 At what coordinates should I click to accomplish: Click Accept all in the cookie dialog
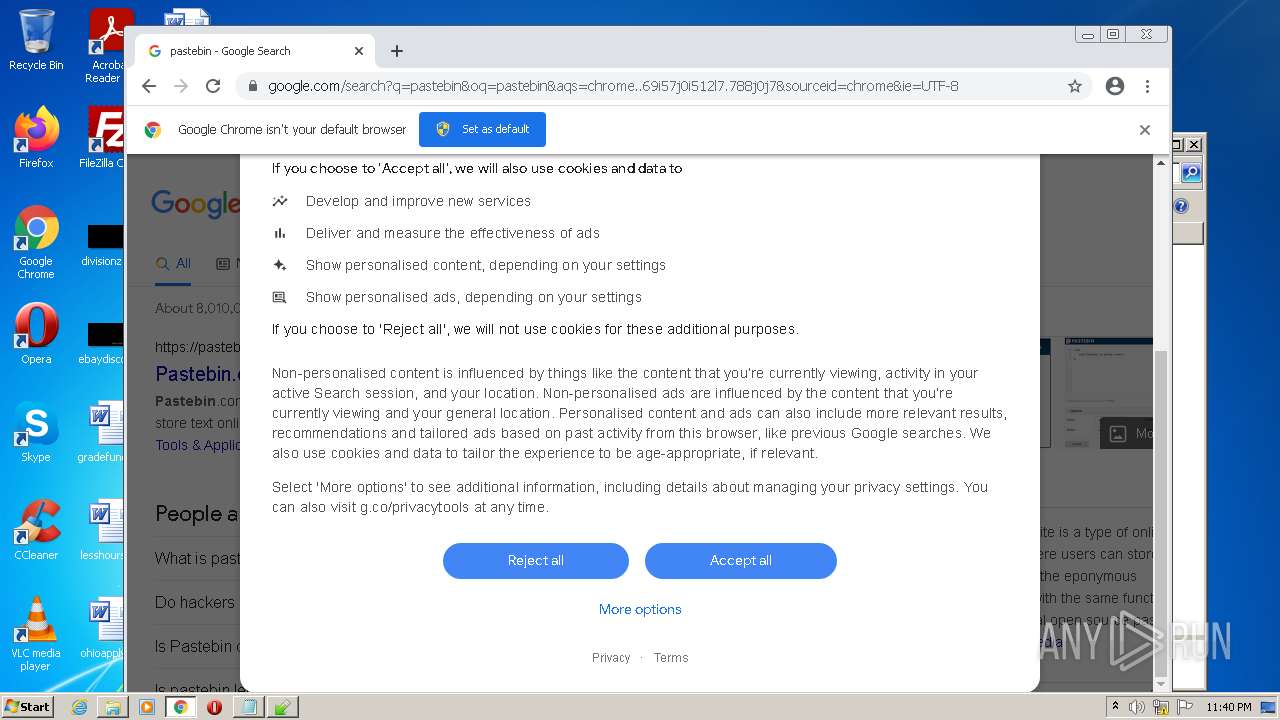[741, 561]
